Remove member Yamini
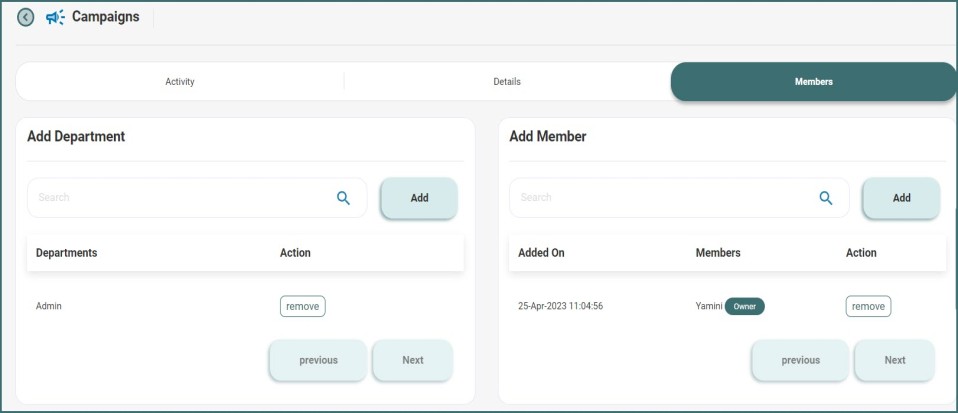958x413 pixels. [868, 306]
